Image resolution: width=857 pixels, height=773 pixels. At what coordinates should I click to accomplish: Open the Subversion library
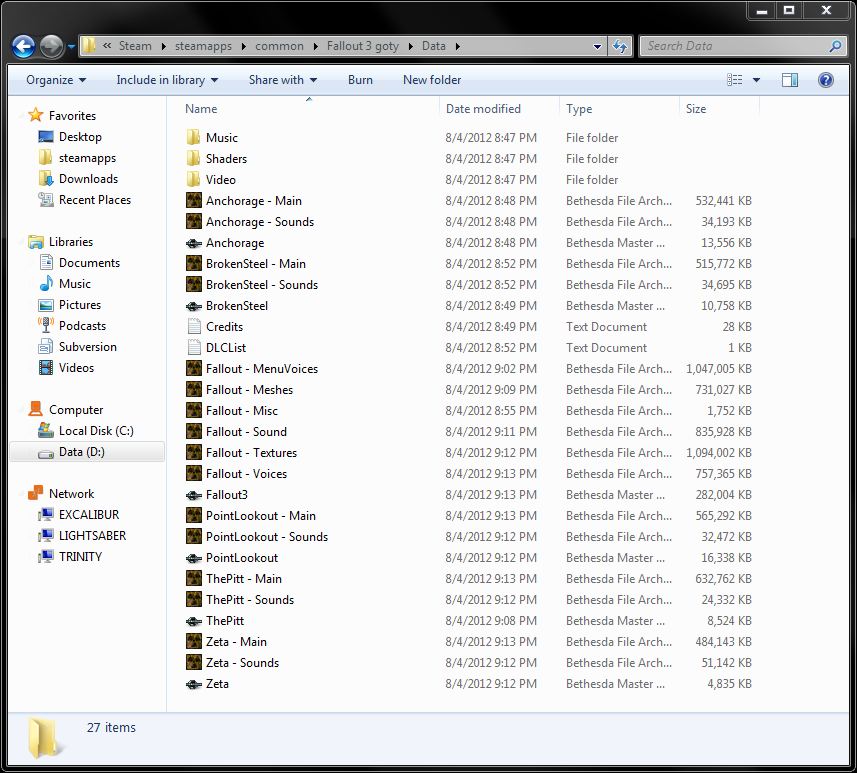coord(87,347)
